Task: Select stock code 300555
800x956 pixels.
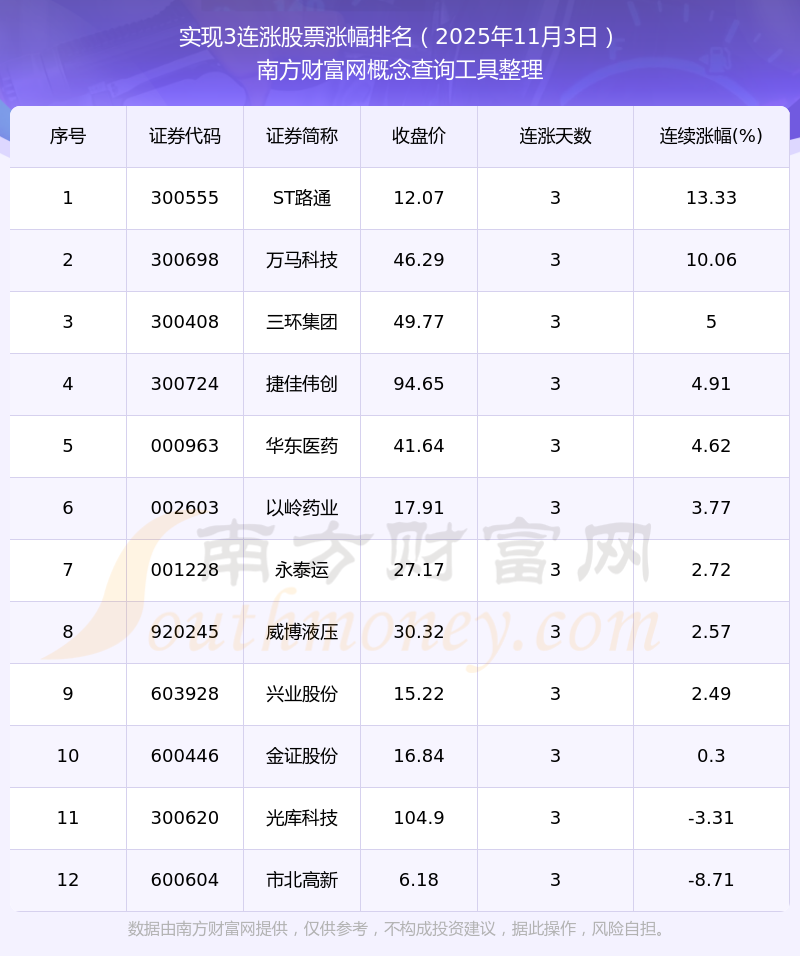Action: (185, 198)
